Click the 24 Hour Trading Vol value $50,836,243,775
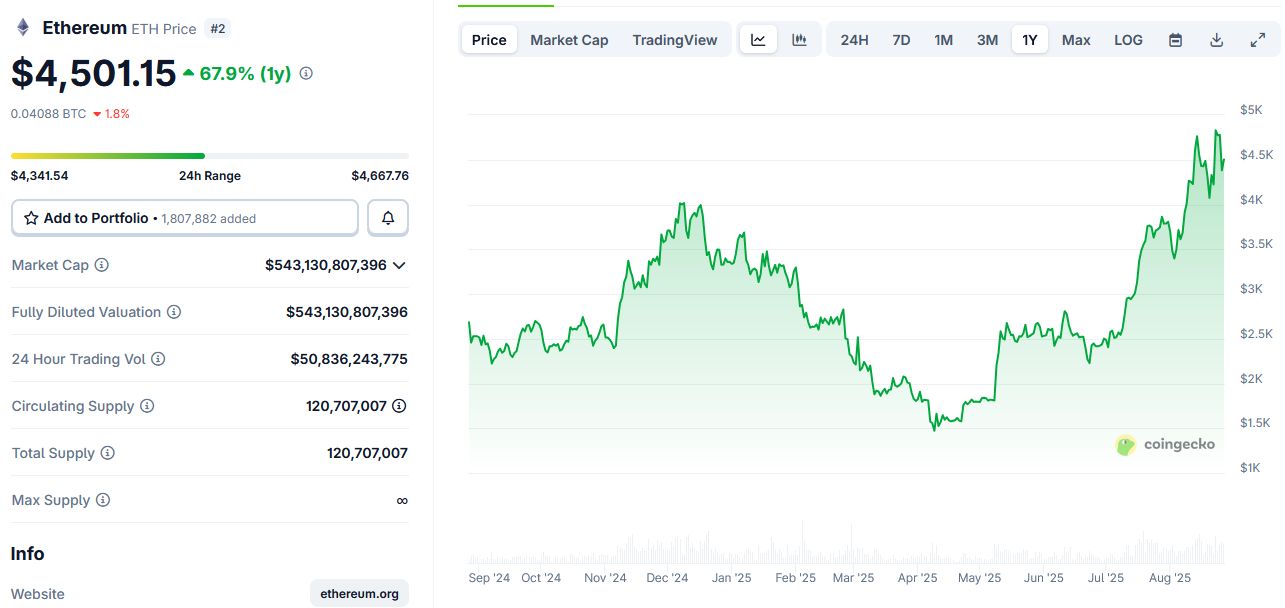 coord(349,359)
